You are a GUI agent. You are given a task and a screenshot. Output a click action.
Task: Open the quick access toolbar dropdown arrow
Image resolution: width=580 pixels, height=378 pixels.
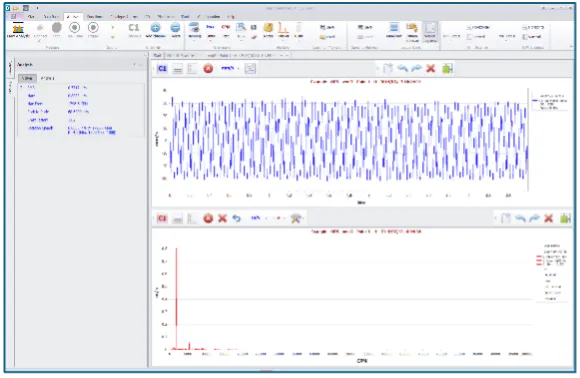[x=37, y=8]
